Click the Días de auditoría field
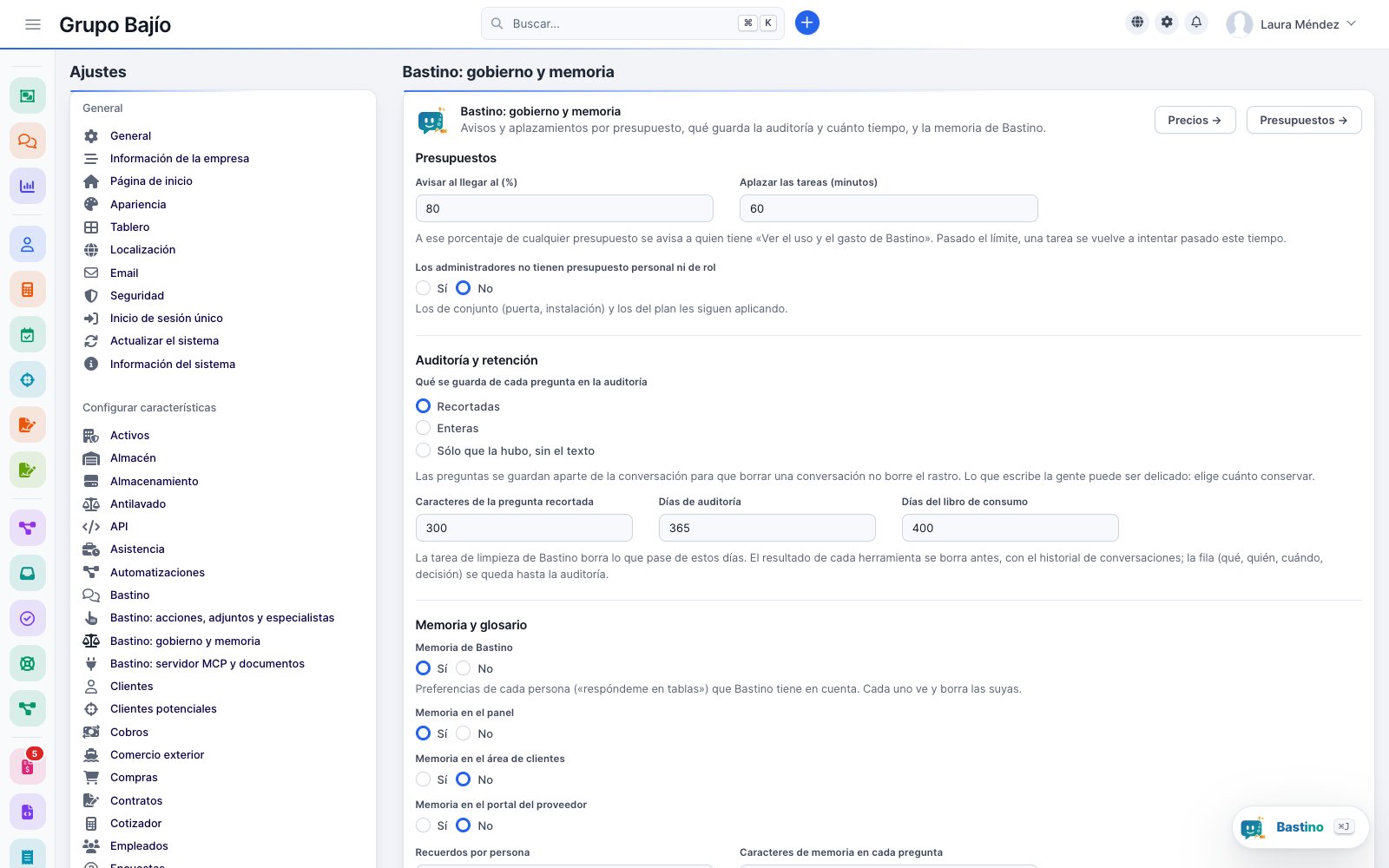1389x868 pixels. 767,528
